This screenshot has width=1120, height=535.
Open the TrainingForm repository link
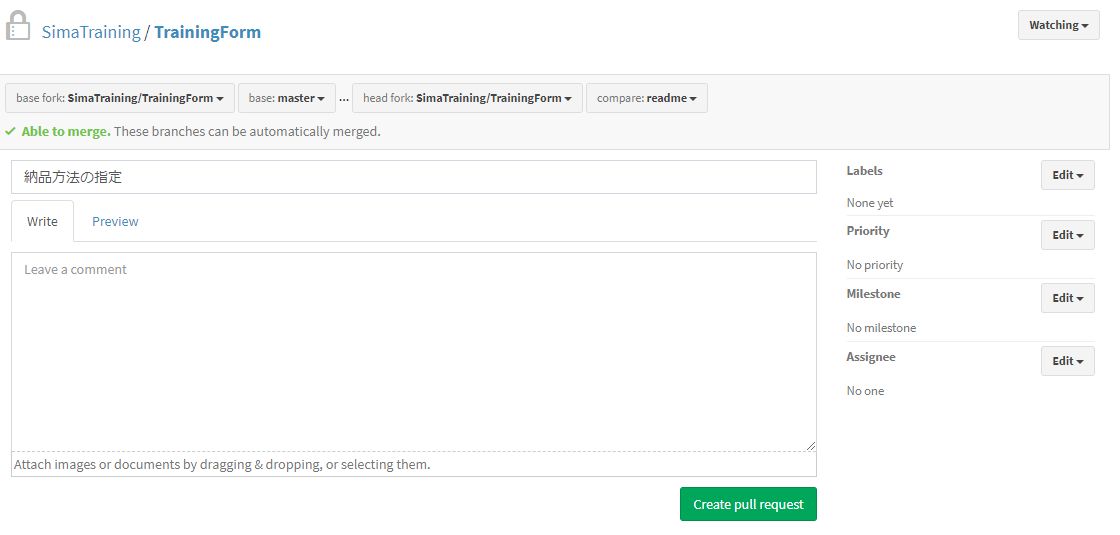coord(207,32)
